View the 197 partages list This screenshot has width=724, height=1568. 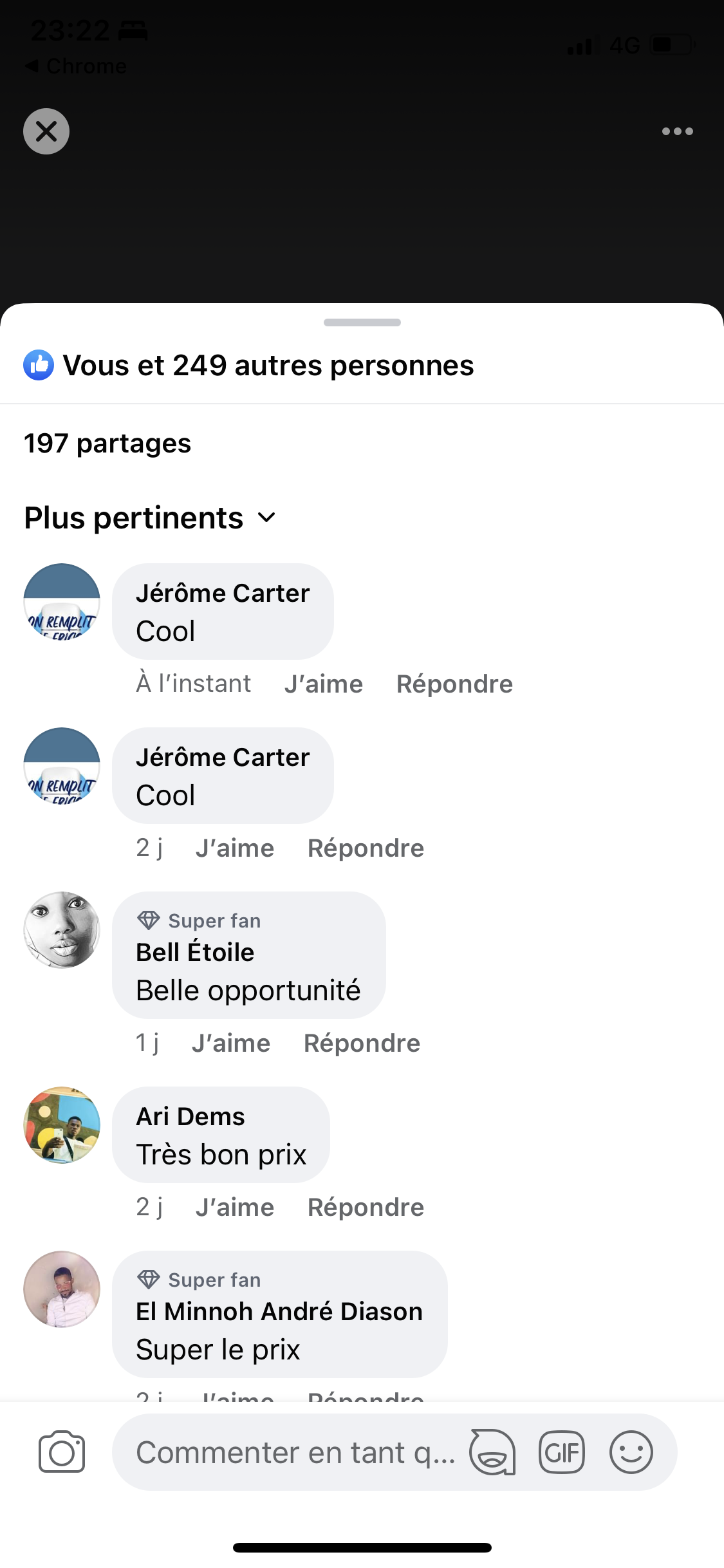tap(107, 443)
